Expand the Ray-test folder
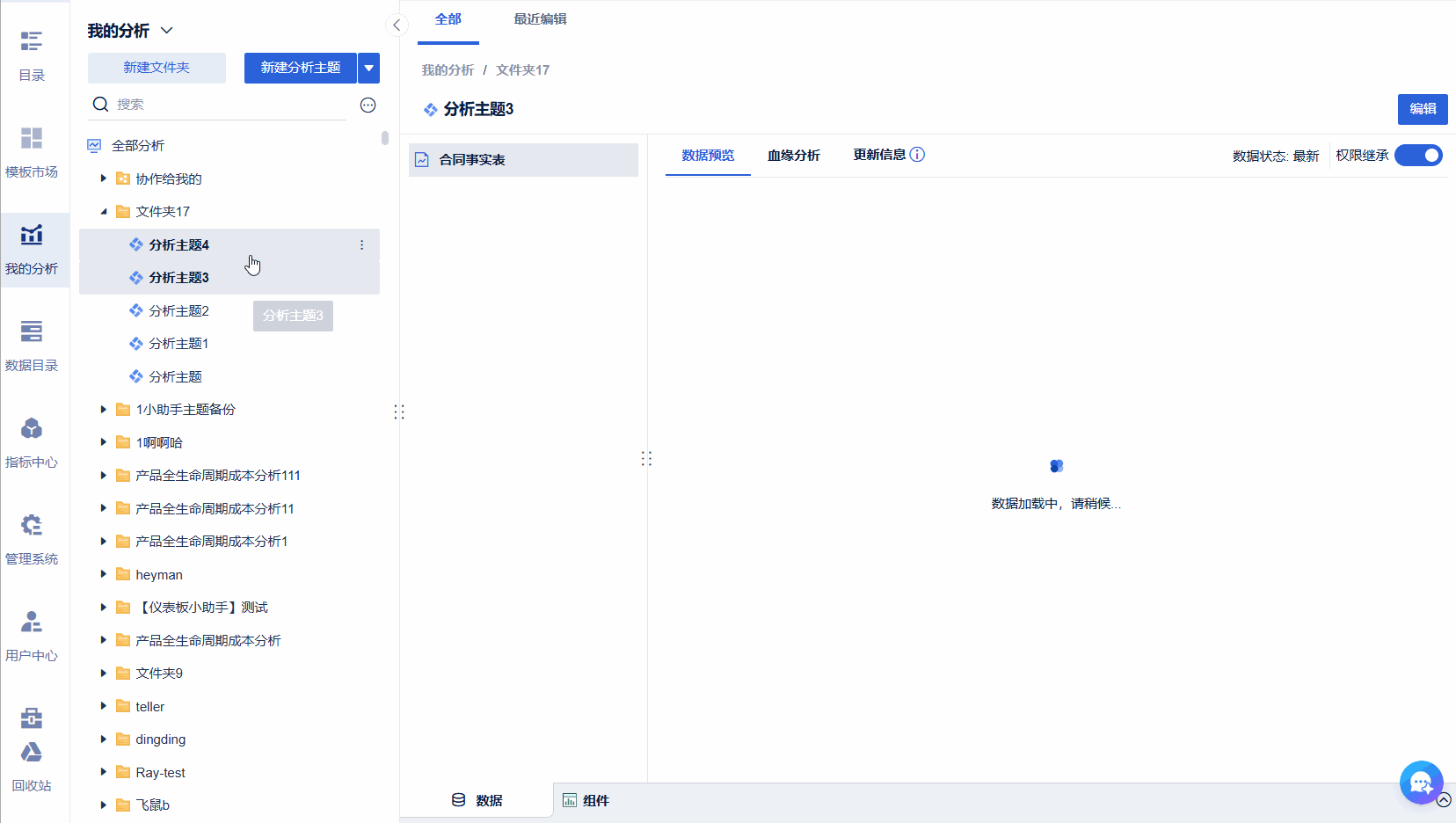The image size is (1456, 823). pyautogui.click(x=103, y=772)
